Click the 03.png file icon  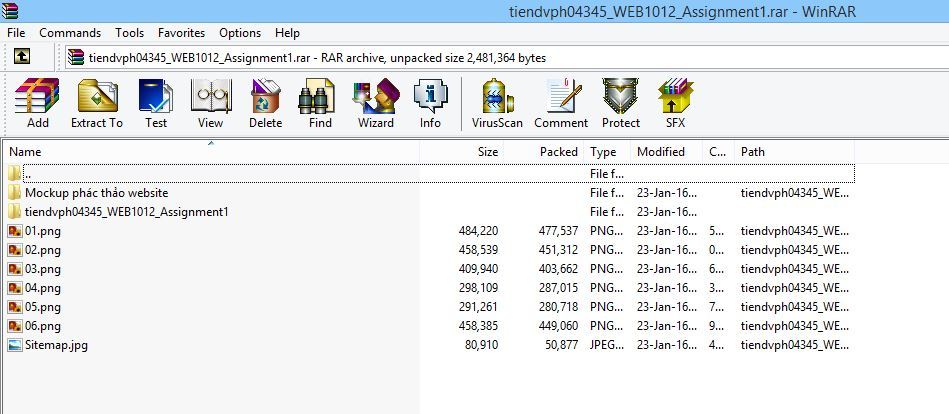coord(15,269)
